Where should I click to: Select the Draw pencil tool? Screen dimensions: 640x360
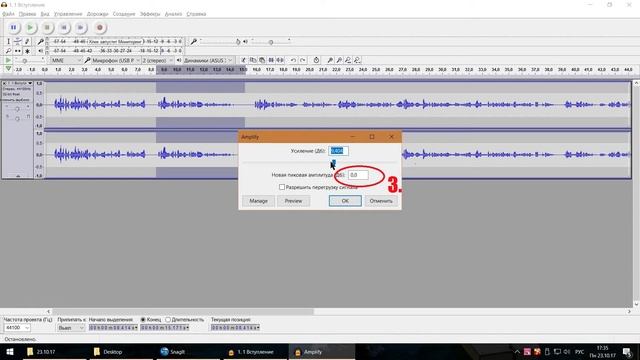click(27, 41)
